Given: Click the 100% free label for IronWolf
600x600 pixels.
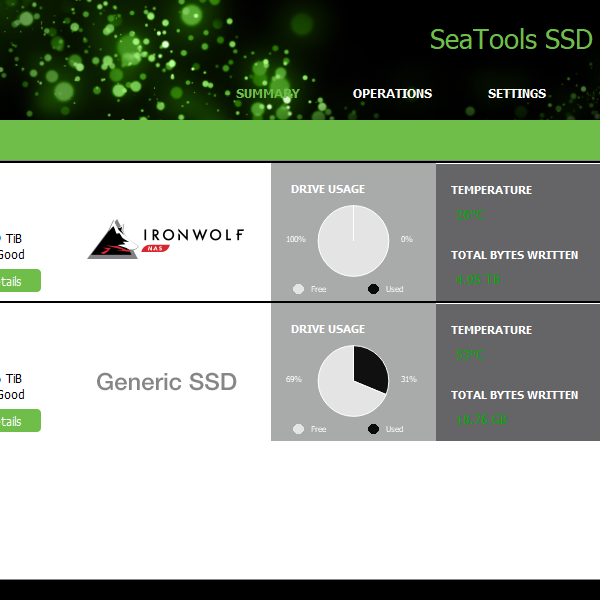Looking at the screenshot, I should 296,239.
